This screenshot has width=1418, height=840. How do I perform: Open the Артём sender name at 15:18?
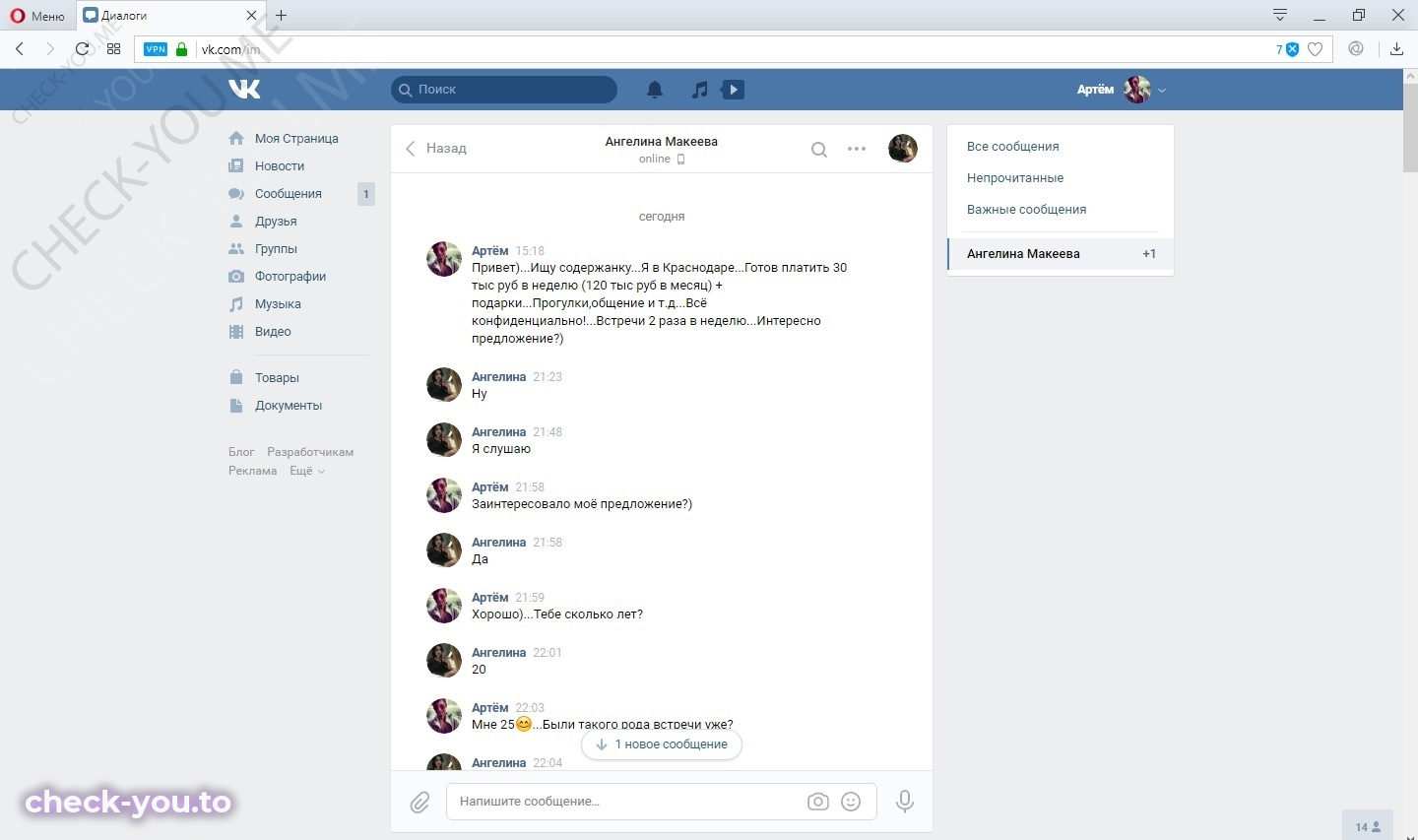point(490,251)
